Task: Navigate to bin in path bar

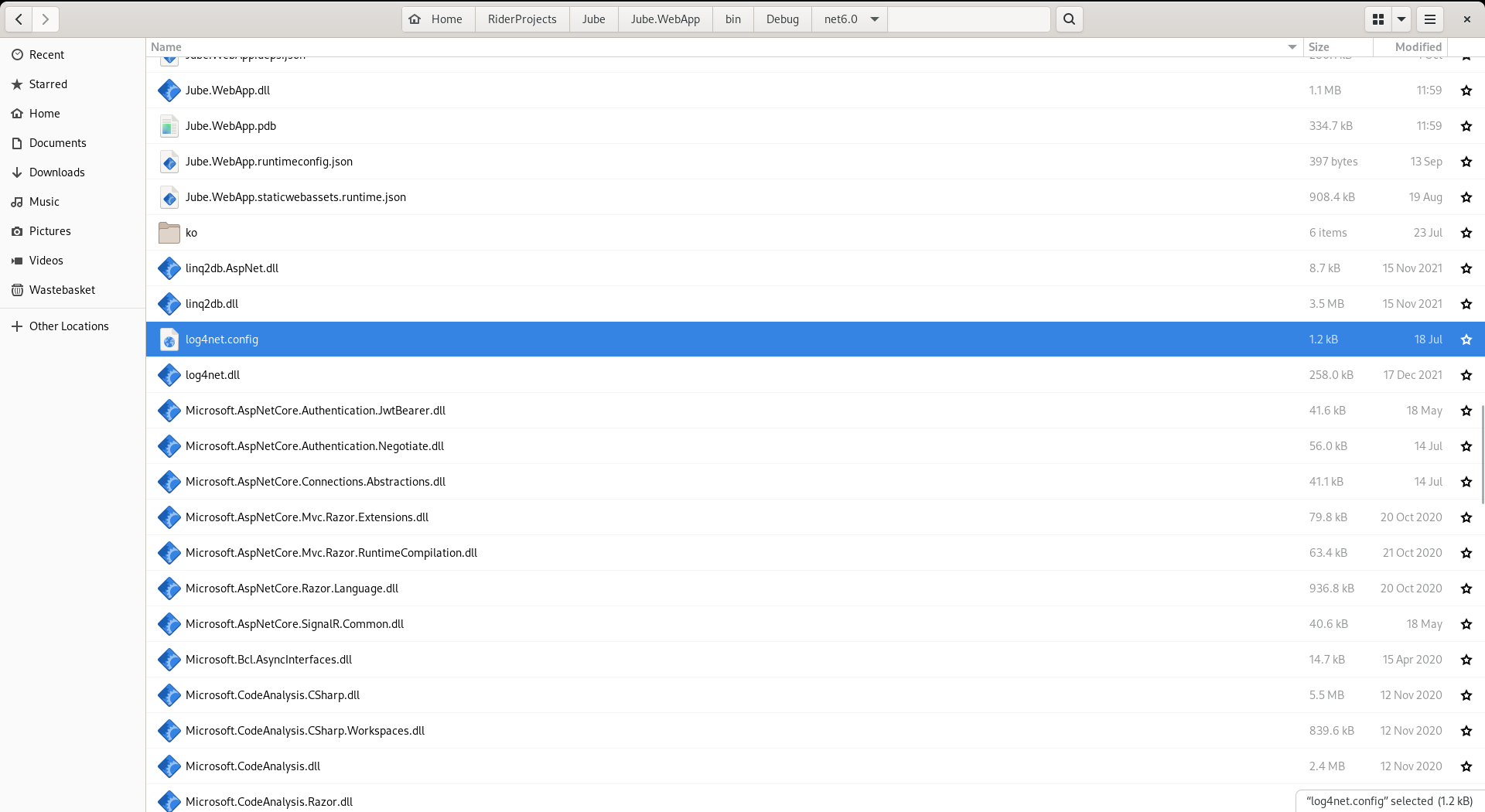Action: coord(733,19)
